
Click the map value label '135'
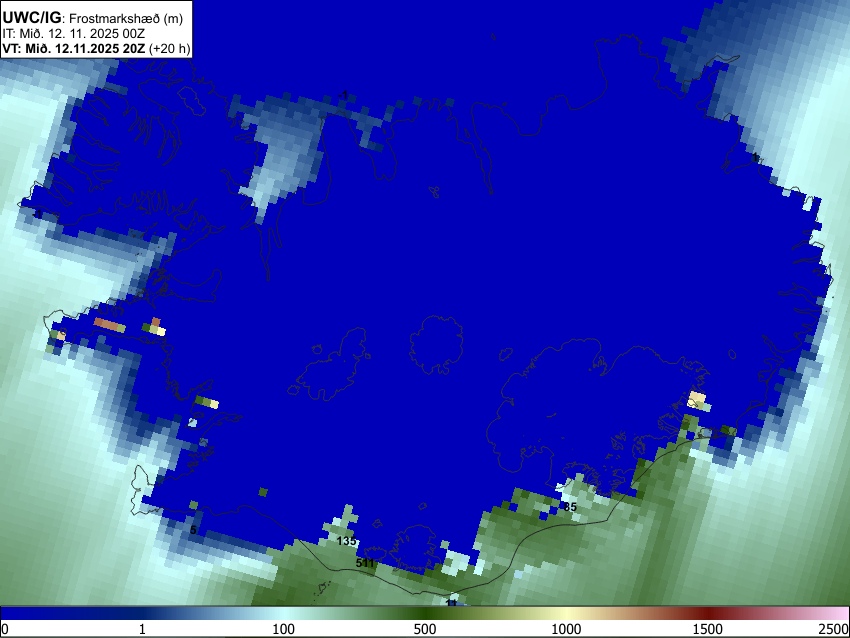click(x=346, y=541)
